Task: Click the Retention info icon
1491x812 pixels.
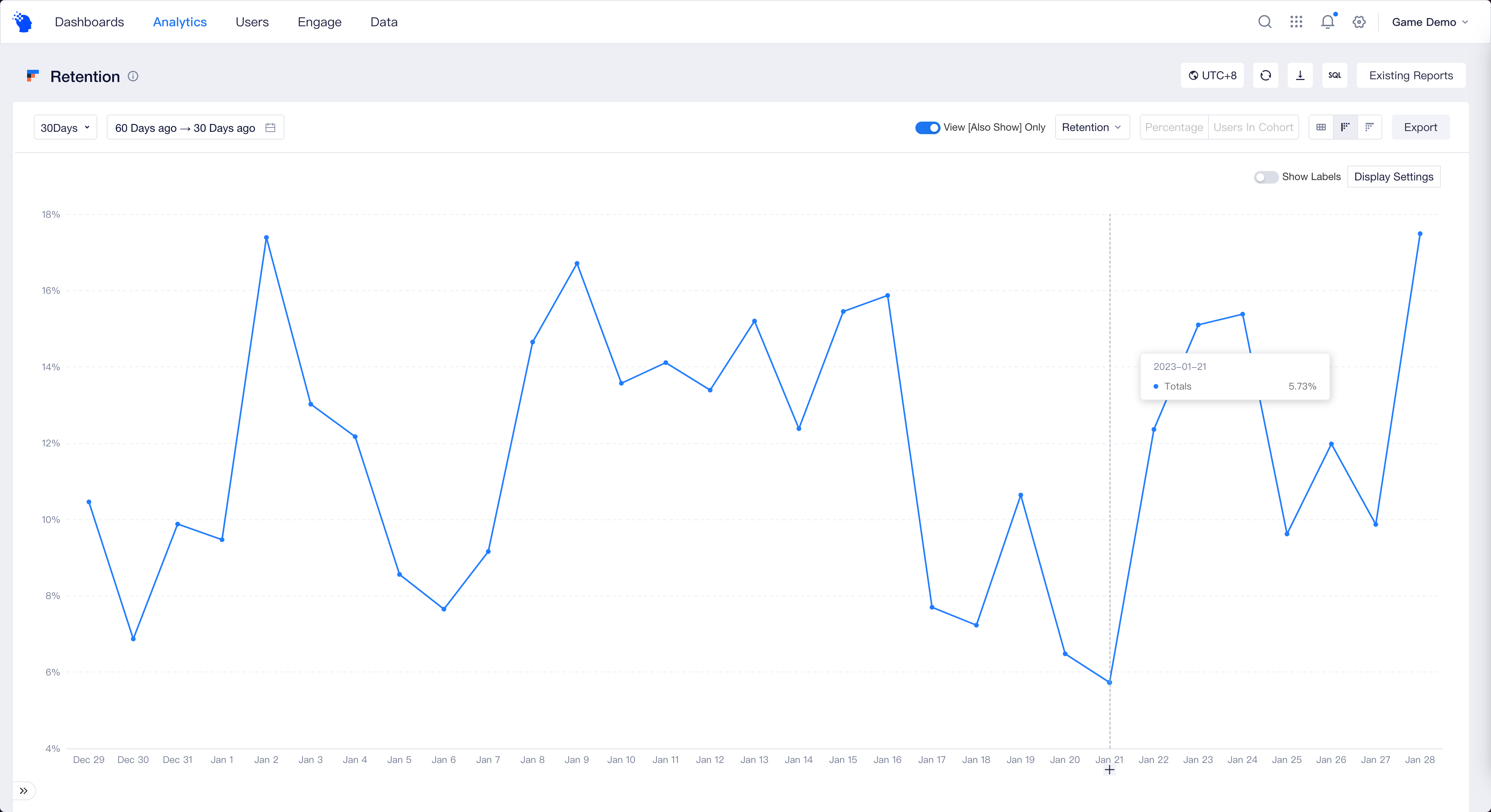Action: pos(133,76)
